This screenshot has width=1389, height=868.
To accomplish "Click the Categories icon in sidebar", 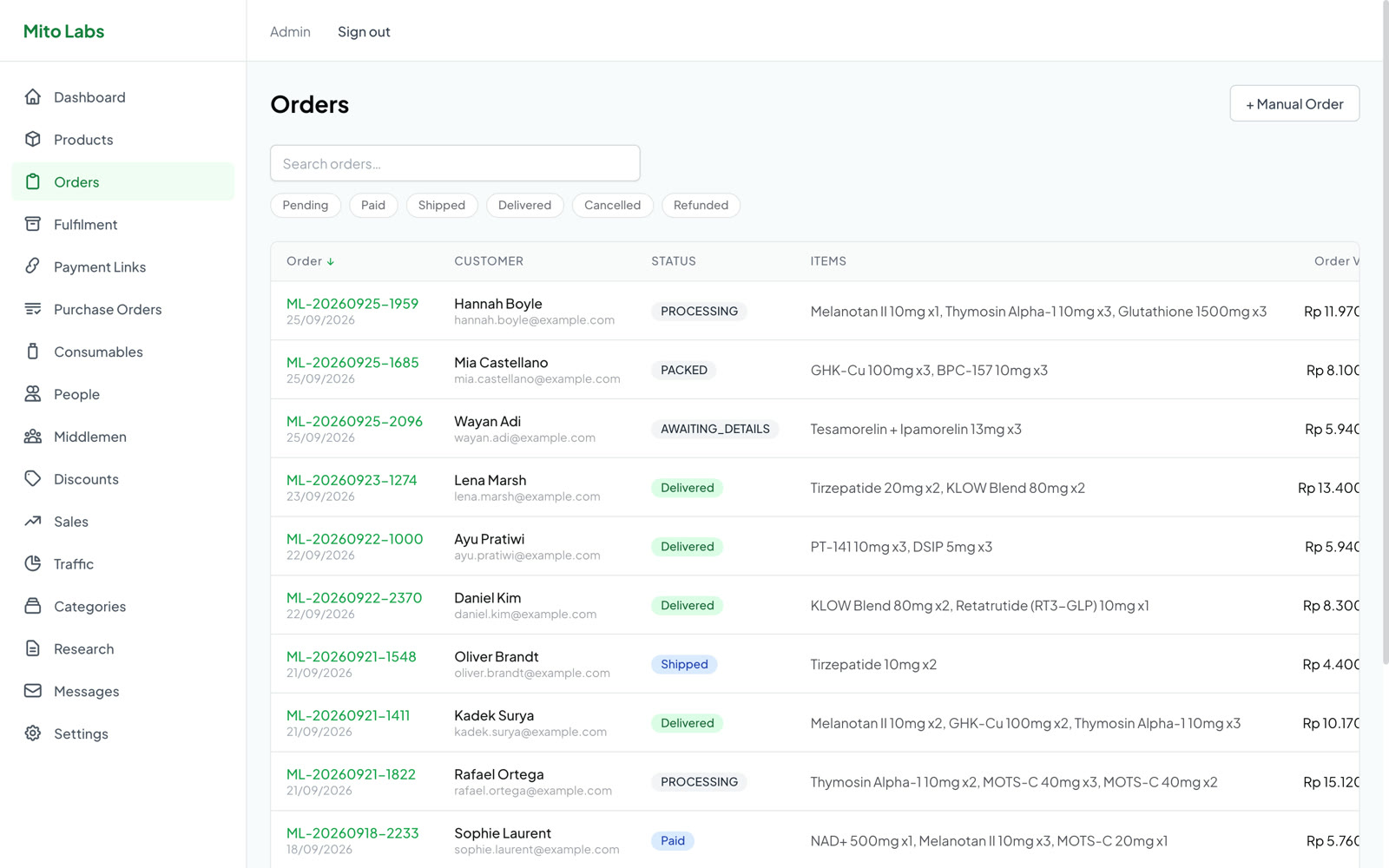I will pyautogui.click(x=33, y=607).
